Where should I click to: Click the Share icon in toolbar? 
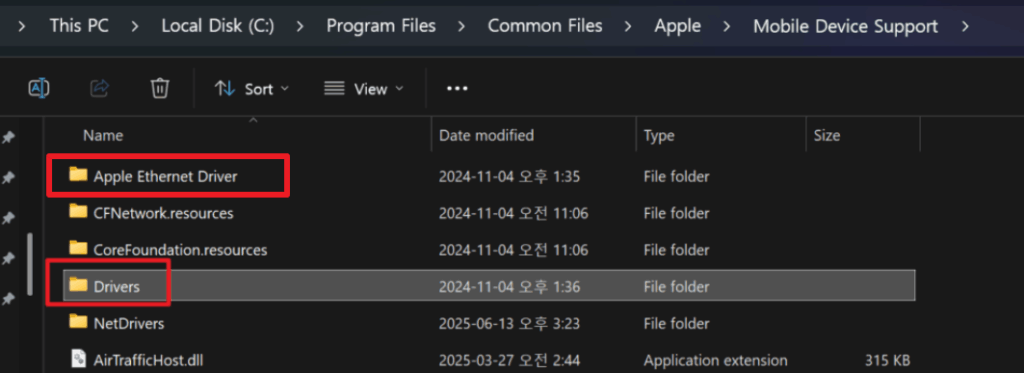point(99,88)
